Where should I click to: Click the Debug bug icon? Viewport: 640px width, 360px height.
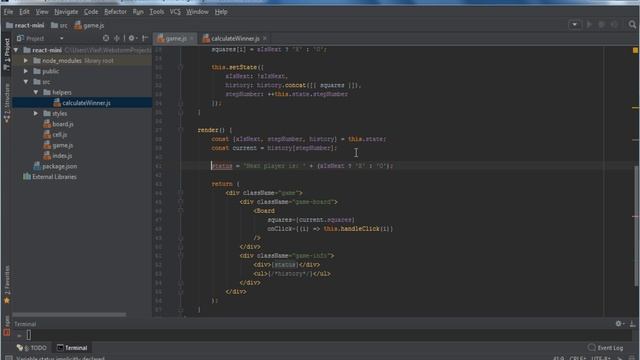(602, 25)
